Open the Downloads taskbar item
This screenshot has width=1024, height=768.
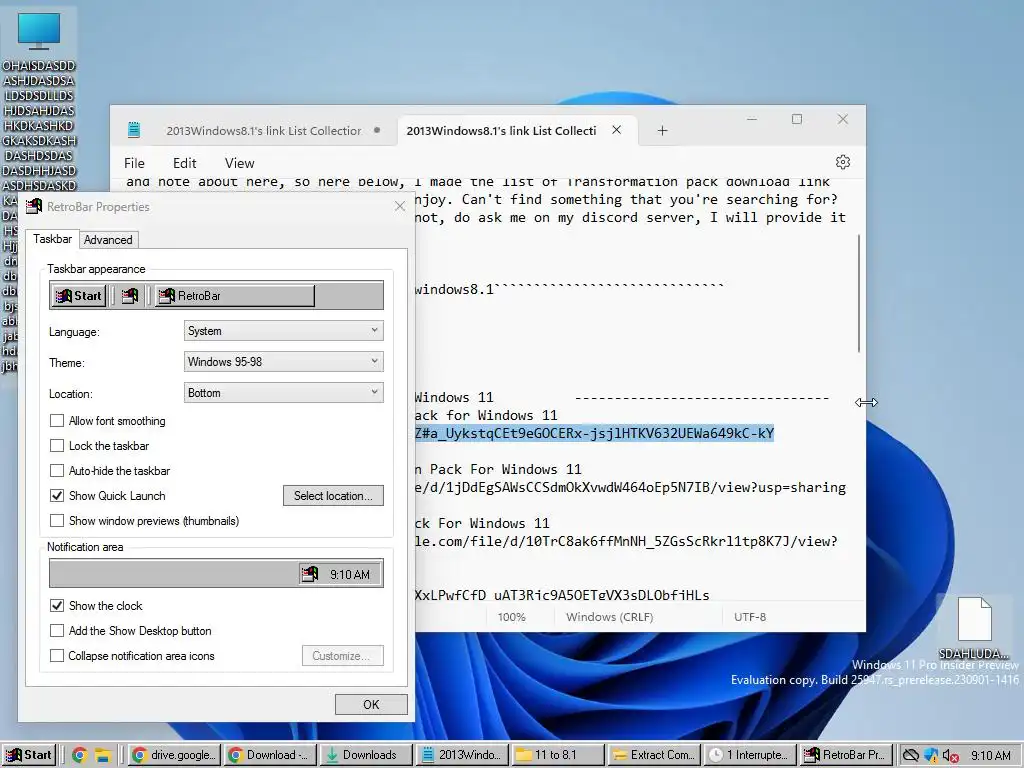point(366,755)
